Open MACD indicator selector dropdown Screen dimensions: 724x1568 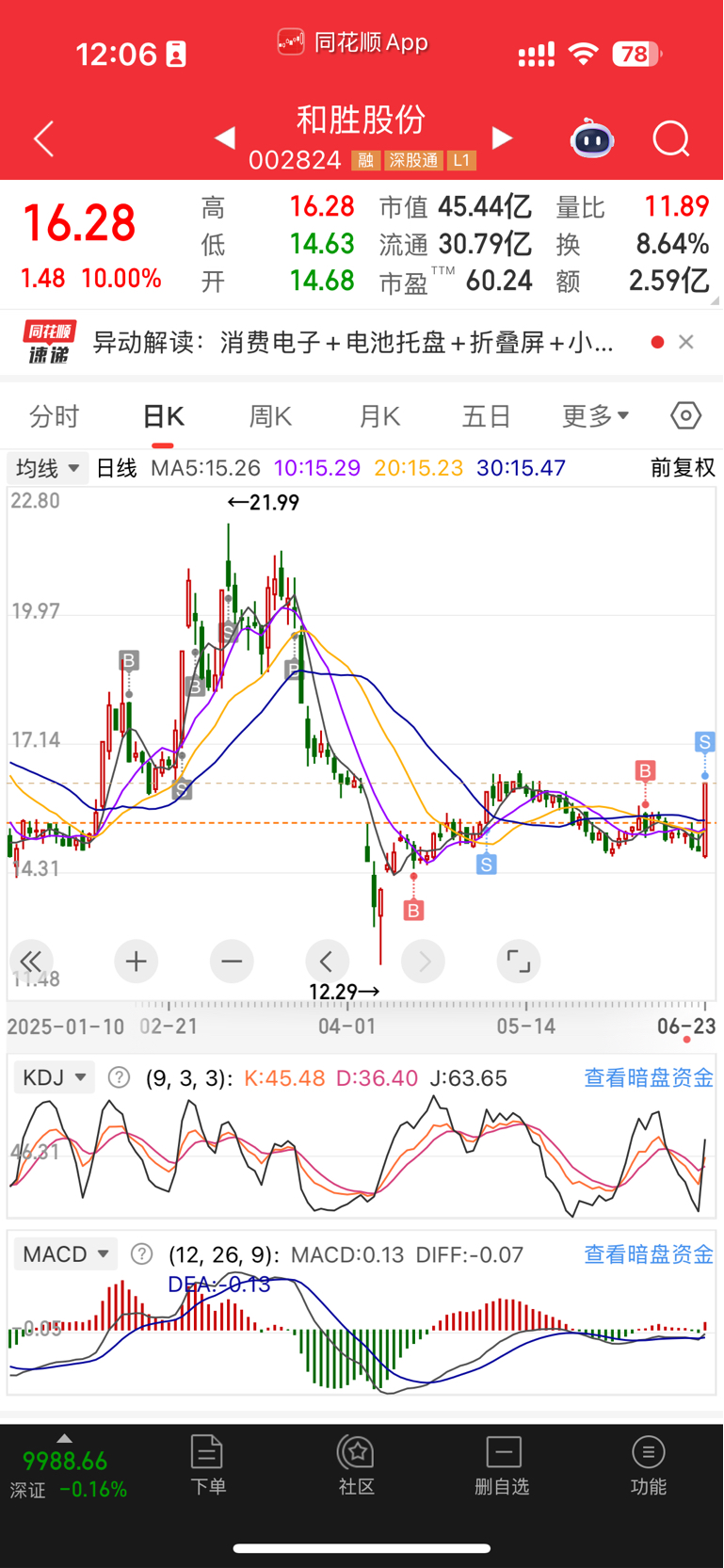point(66,1254)
